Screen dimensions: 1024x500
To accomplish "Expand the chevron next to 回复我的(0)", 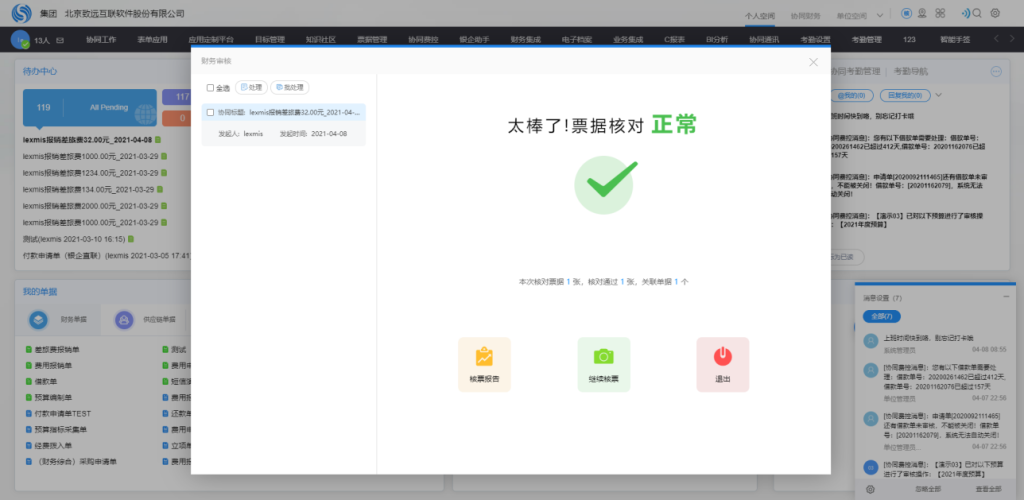I will point(938,94).
